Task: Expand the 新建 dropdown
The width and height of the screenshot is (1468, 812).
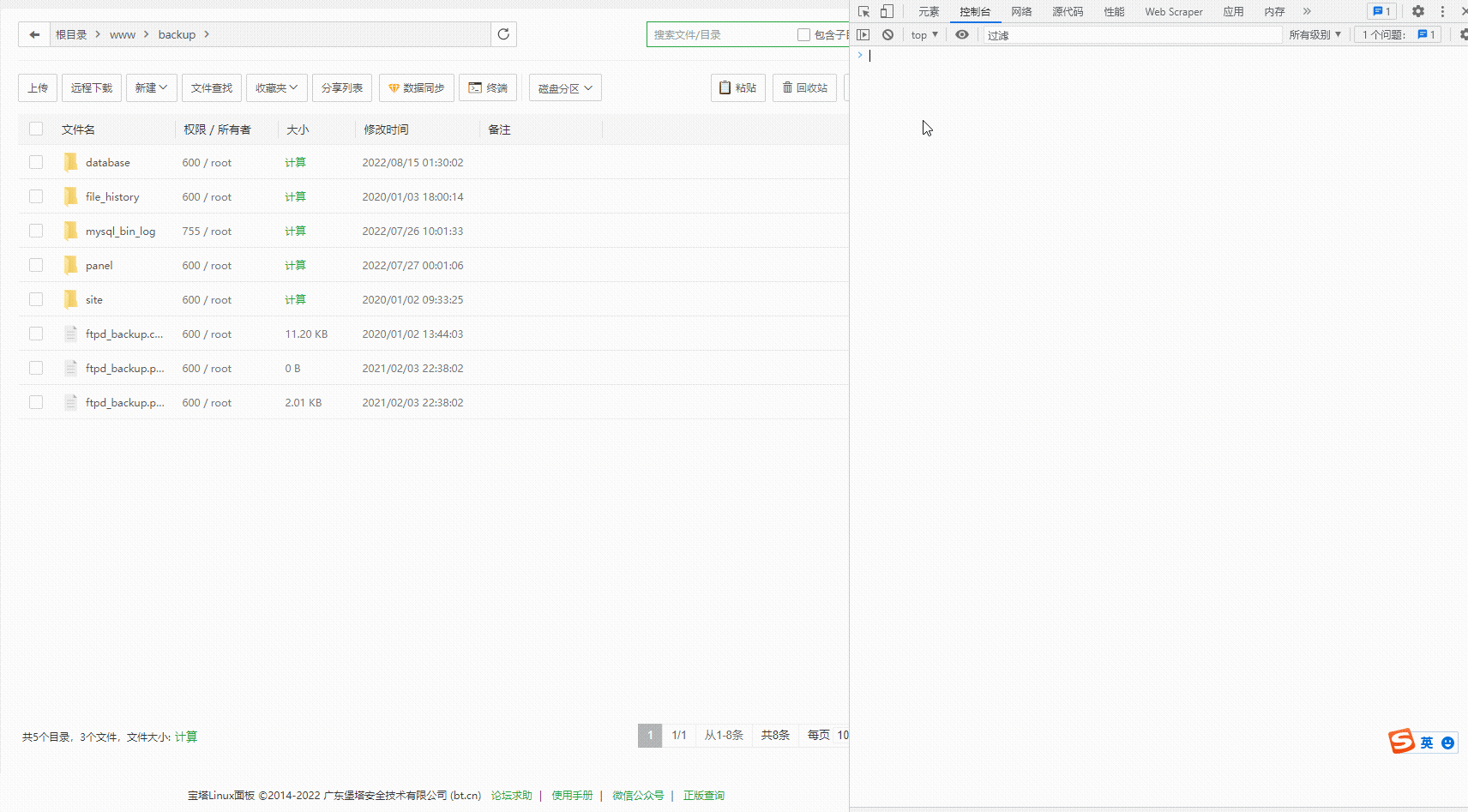Action: click(x=151, y=87)
